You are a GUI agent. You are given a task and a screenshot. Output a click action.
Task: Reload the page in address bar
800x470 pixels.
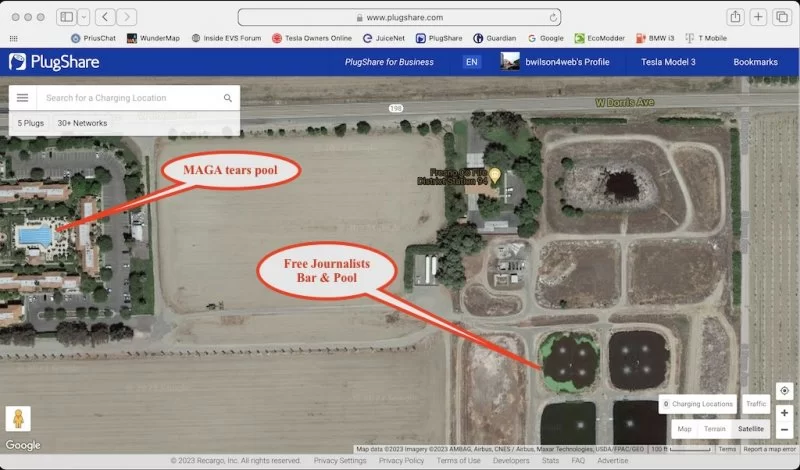[x=554, y=17]
